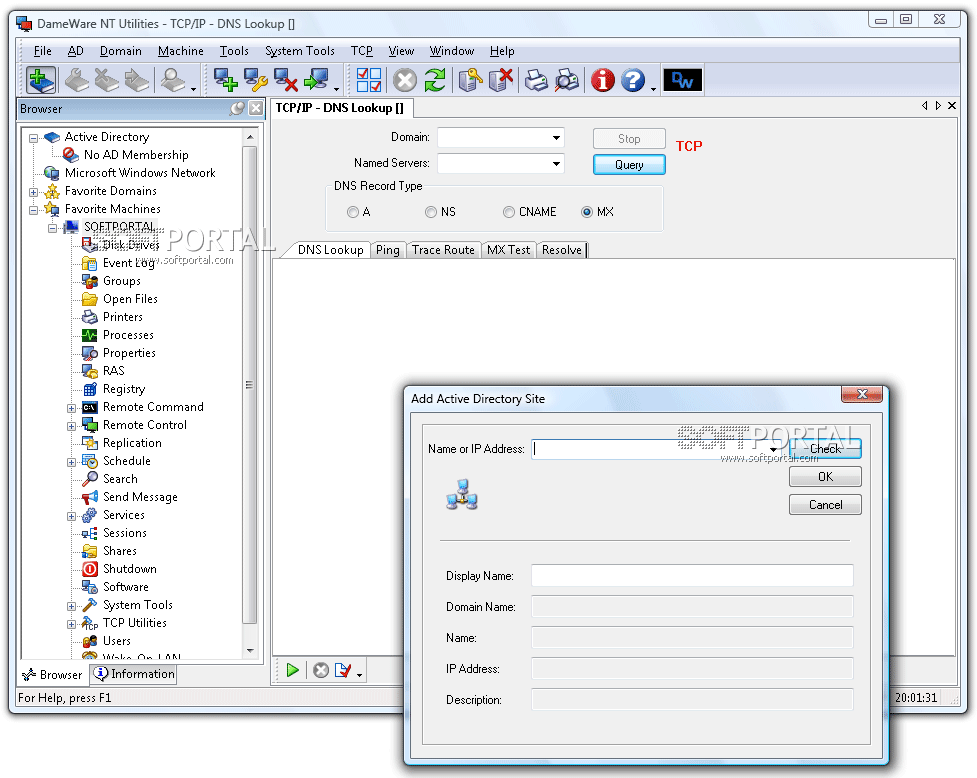This screenshot has width=977, height=778.
Task: Select the A record type radio button
Action: click(353, 212)
